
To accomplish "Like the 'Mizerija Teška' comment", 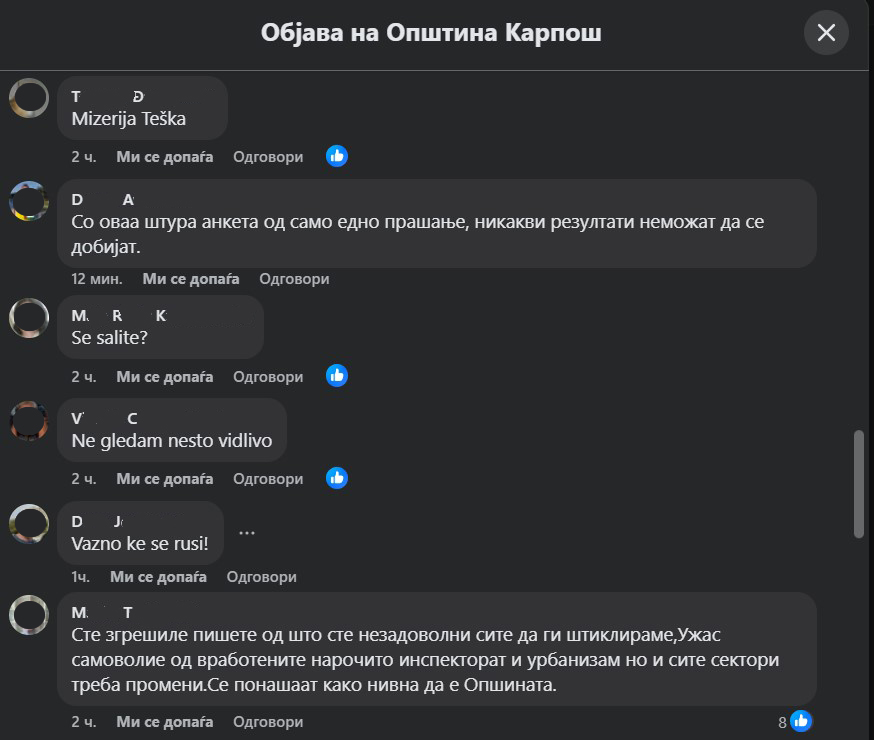I will pyautogui.click(x=164, y=157).
